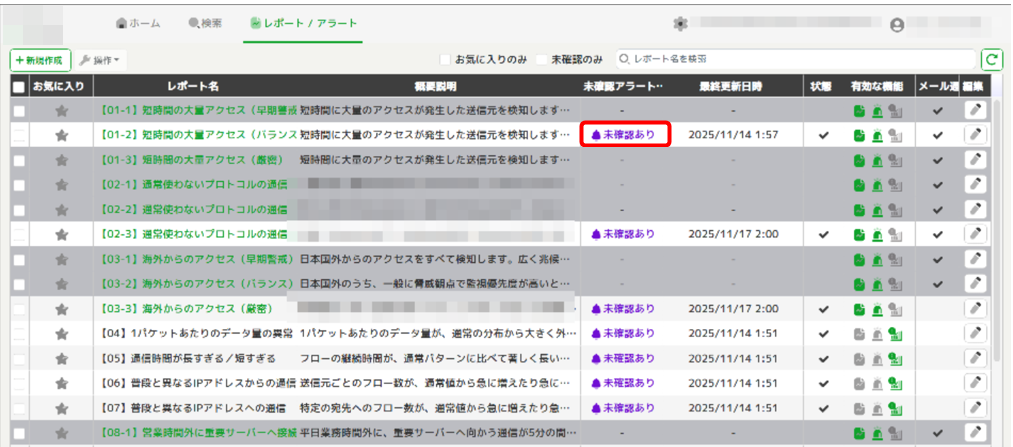Click the grey anomaly-detection icon in row 【01-3】
Viewport: 1013px width, 447px height.
895,161
